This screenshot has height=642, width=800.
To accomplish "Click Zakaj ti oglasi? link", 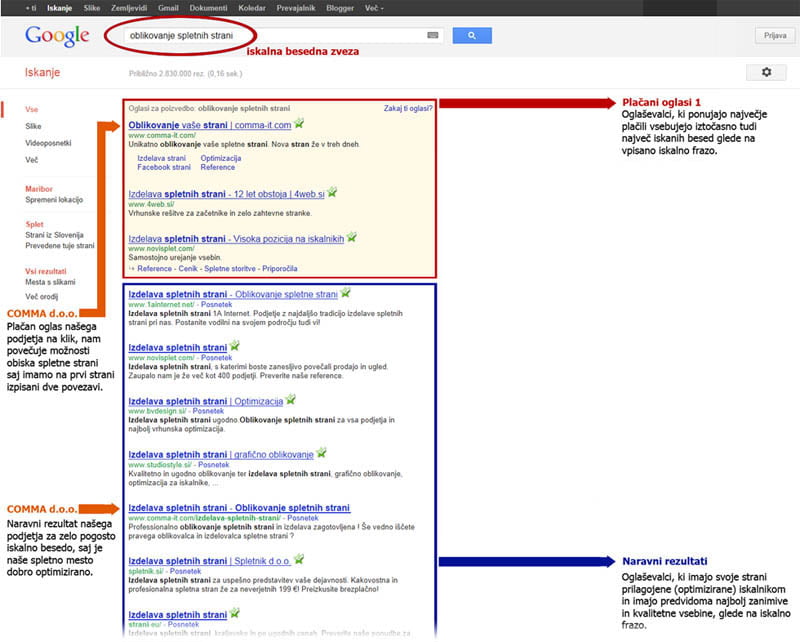I will tap(408, 108).
